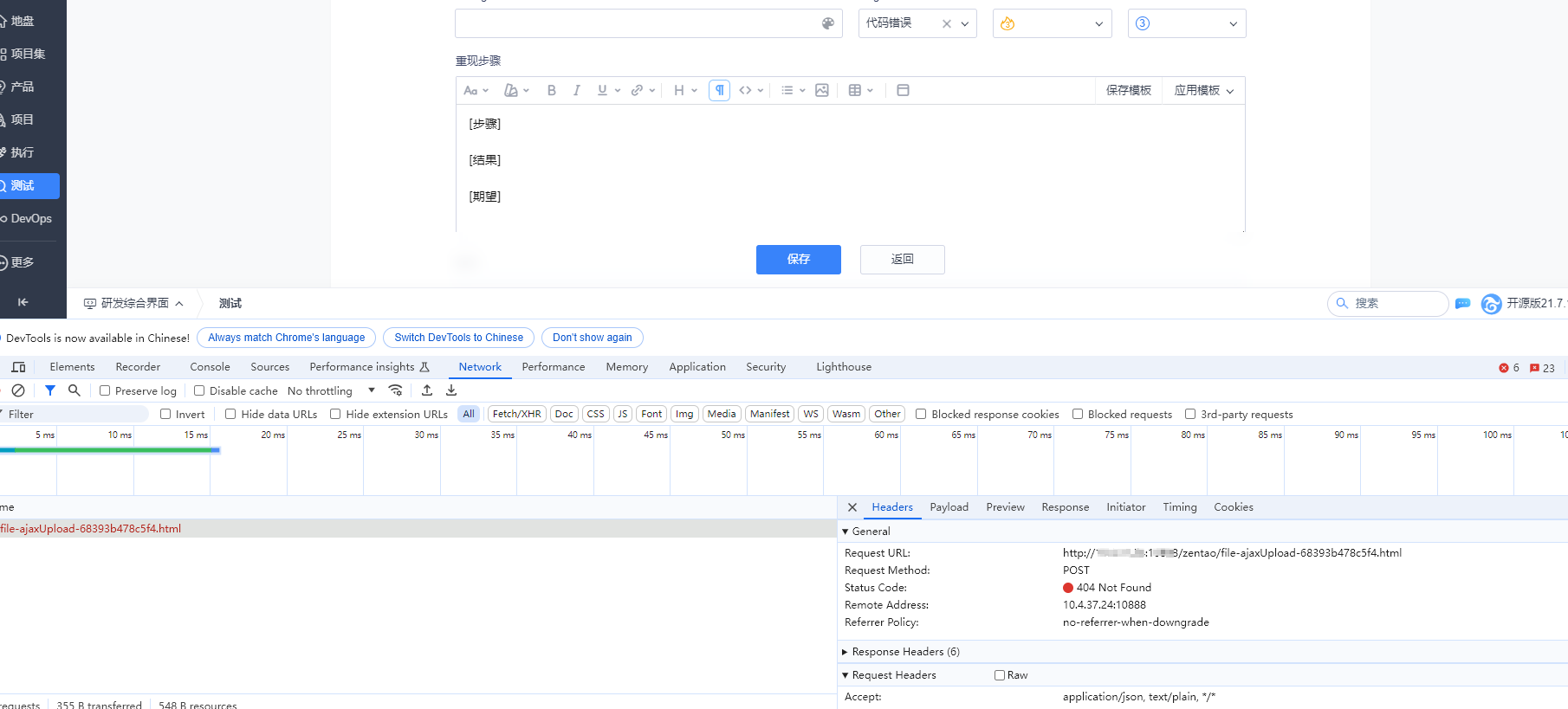
Task: Switch to the Sources tab
Action: pyautogui.click(x=270, y=367)
